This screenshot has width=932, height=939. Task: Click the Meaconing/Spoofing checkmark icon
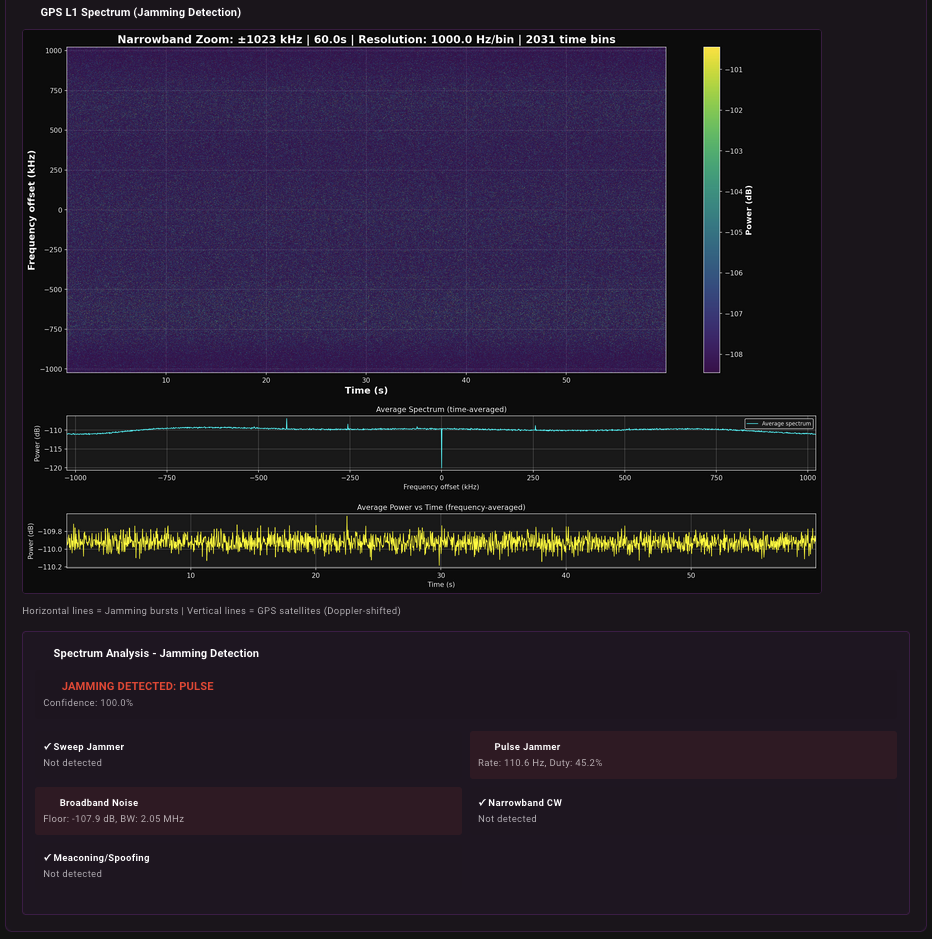coord(47,858)
